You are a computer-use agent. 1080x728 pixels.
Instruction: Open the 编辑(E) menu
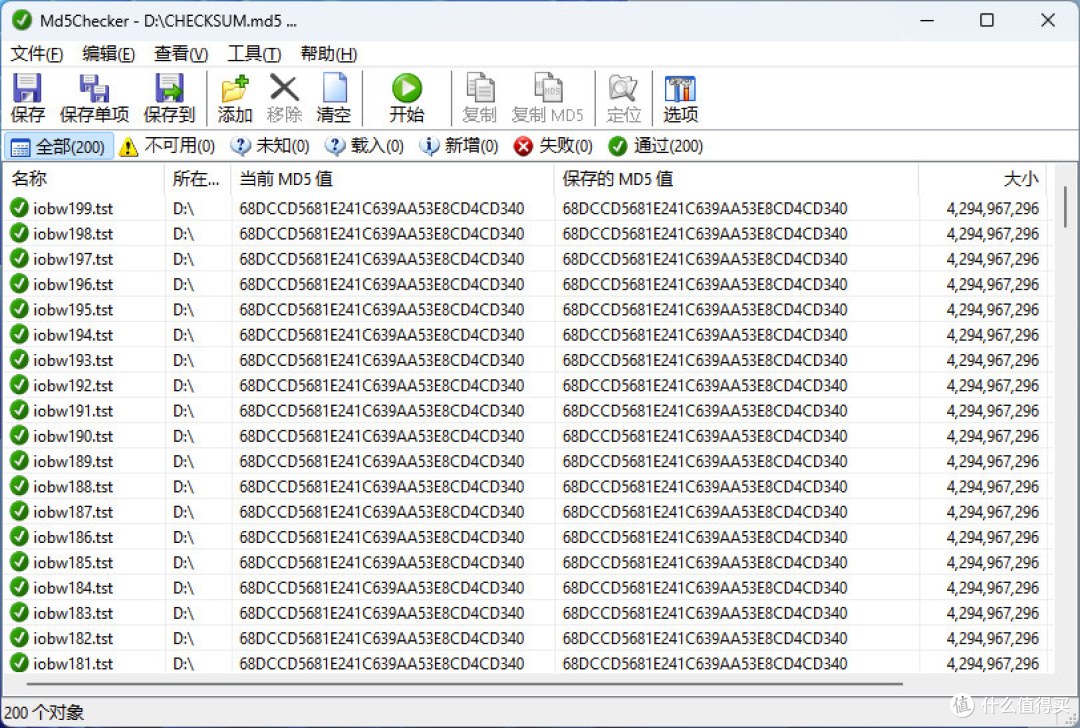[108, 54]
